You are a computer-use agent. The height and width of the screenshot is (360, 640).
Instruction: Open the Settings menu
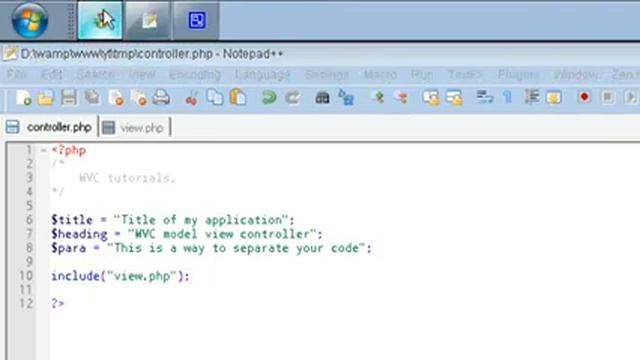pyautogui.click(x=327, y=75)
